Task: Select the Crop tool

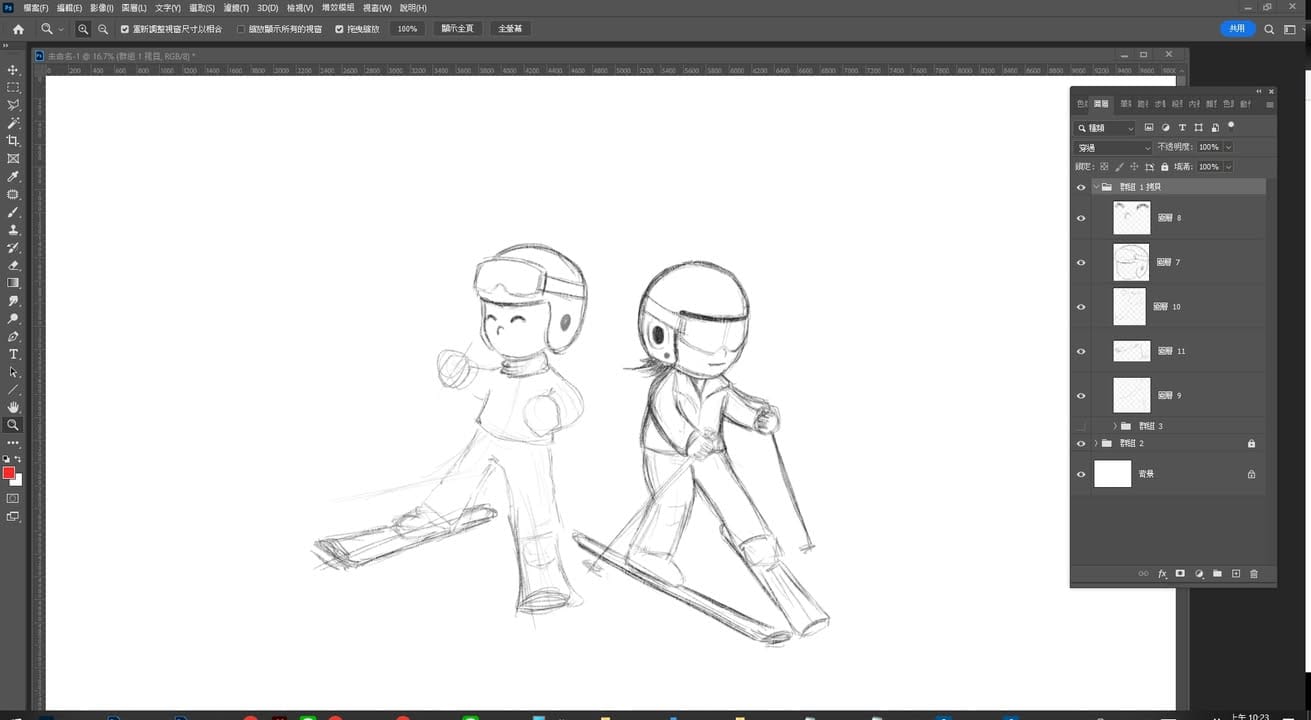Action: pos(13,141)
